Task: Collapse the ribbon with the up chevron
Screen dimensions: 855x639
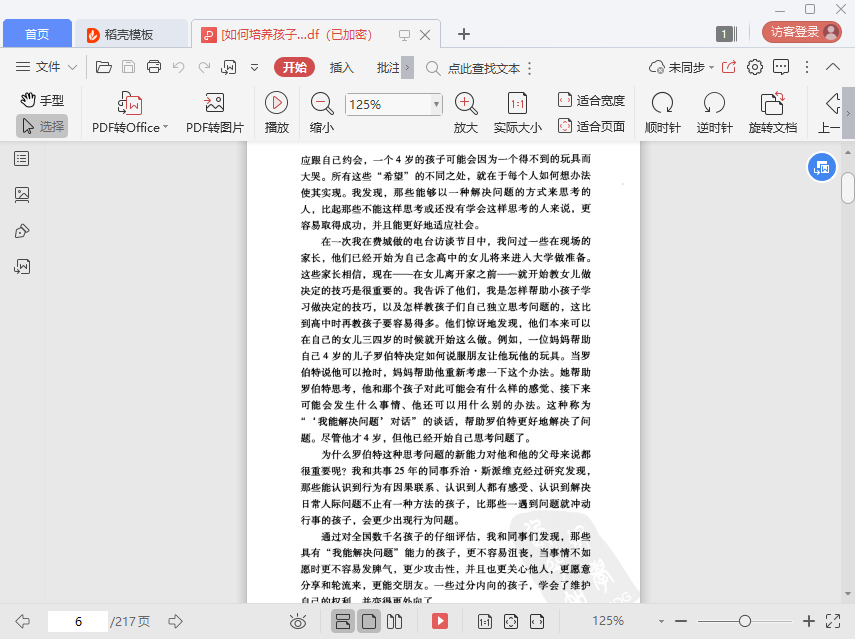Action: [x=833, y=67]
